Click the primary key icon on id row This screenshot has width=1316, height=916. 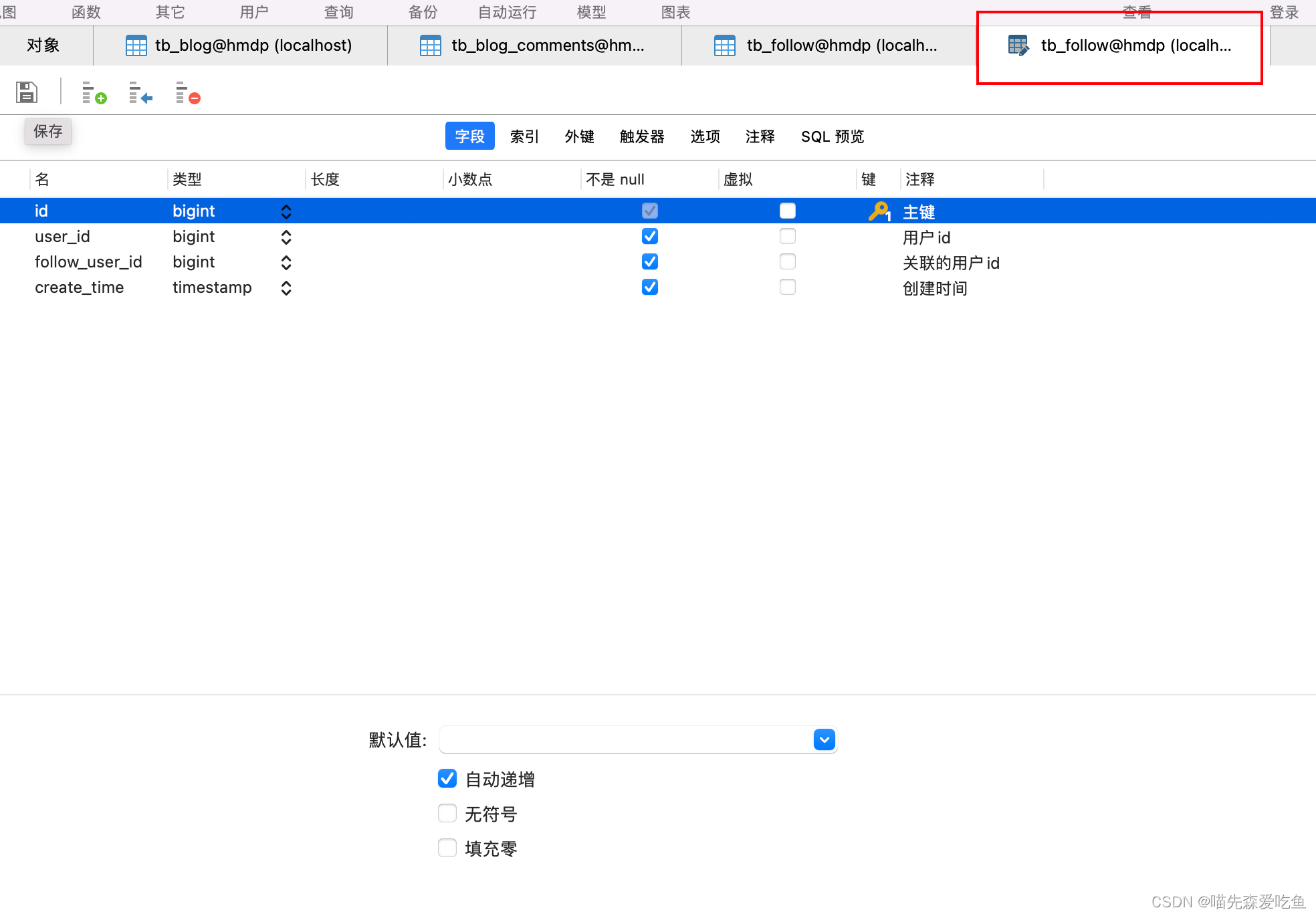[x=879, y=211]
